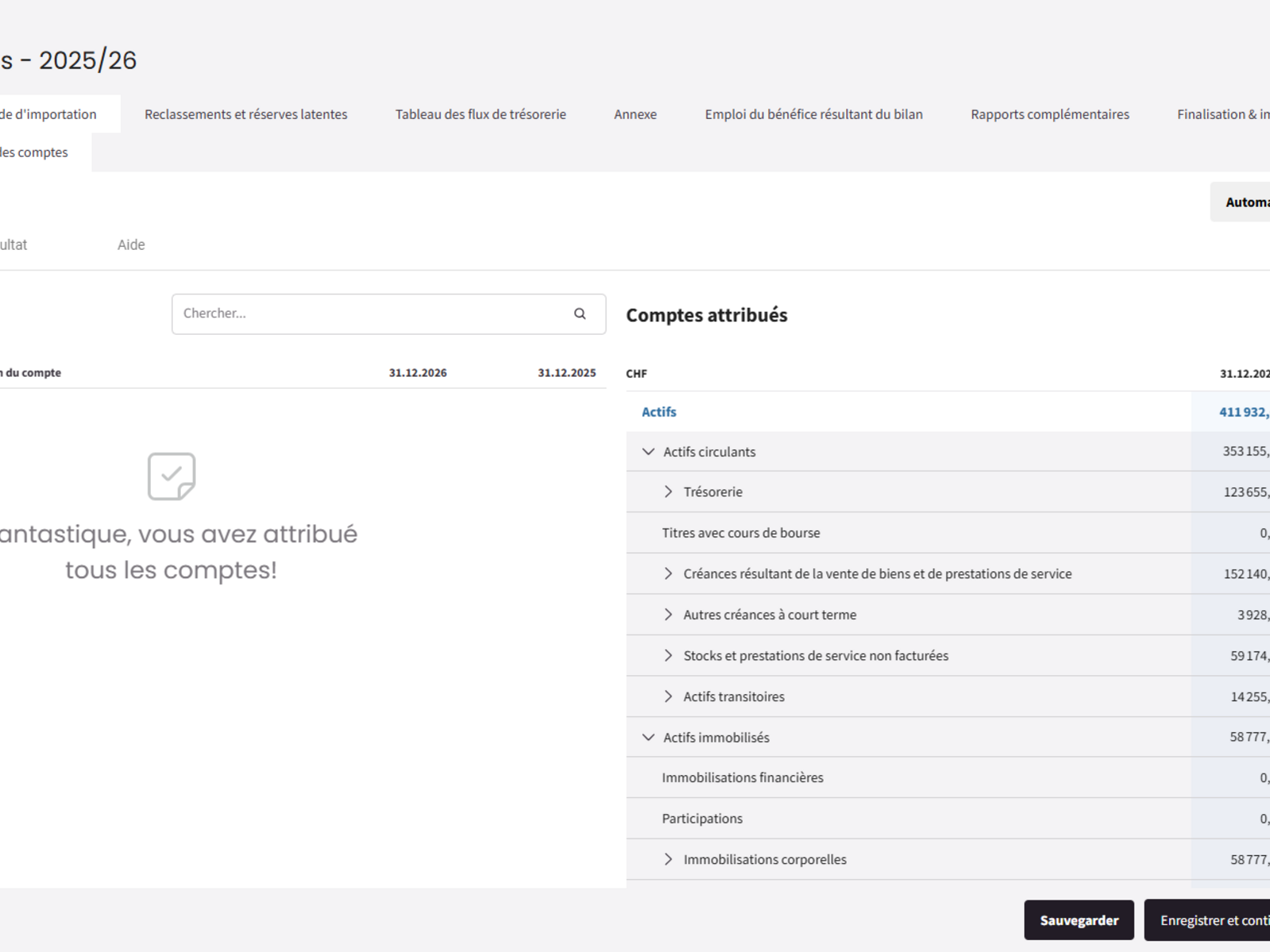The image size is (1270, 952).
Task: Open the Annexe tab
Action: [635, 114]
